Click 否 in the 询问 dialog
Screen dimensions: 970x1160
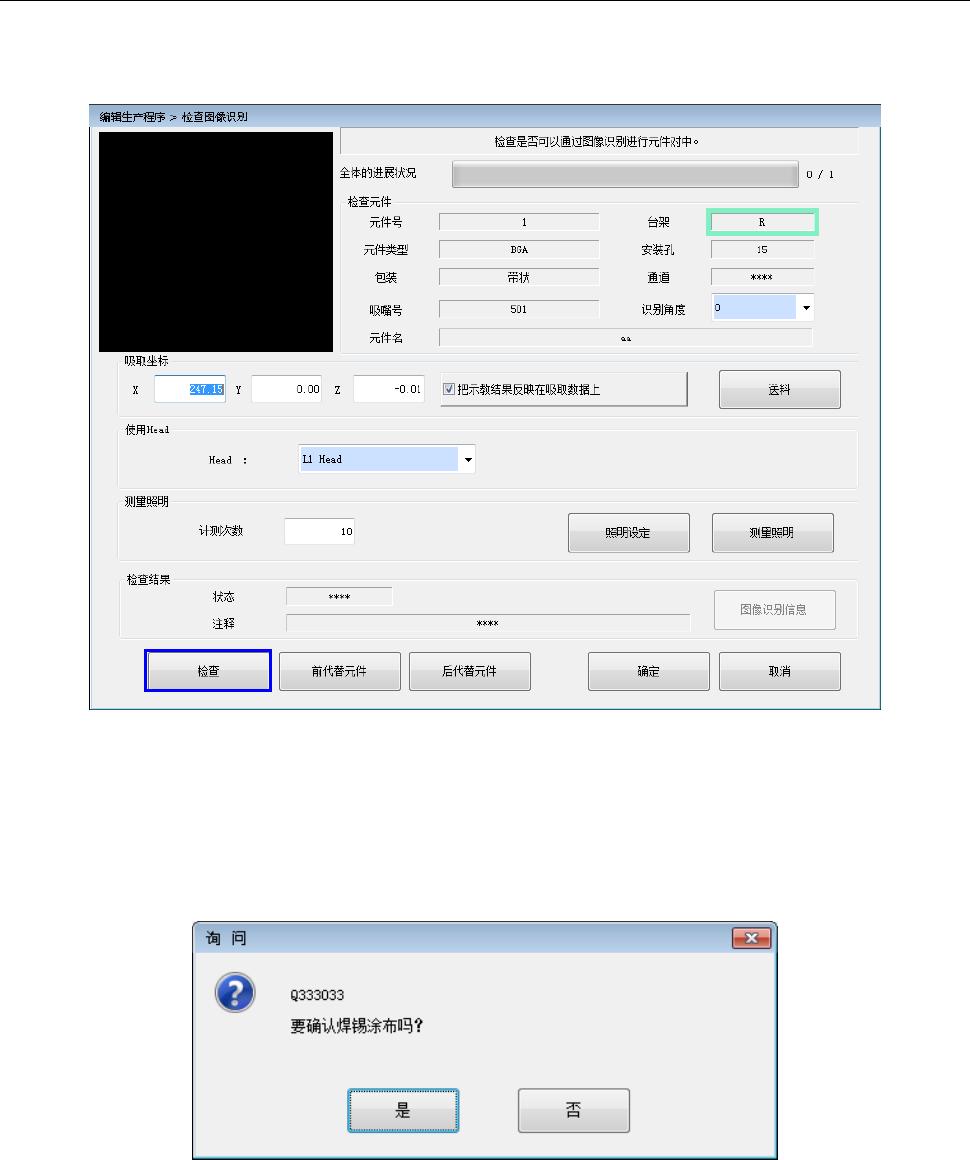click(x=574, y=1110)
